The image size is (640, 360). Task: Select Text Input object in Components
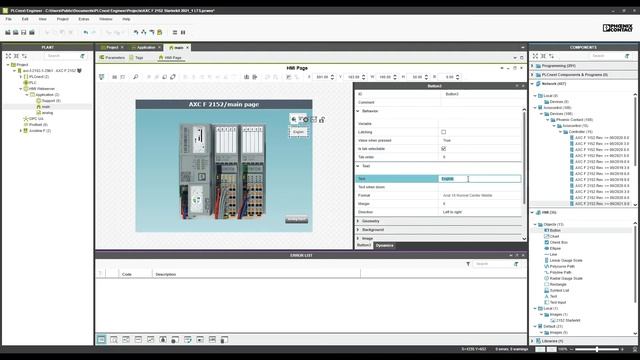point(558,302)
